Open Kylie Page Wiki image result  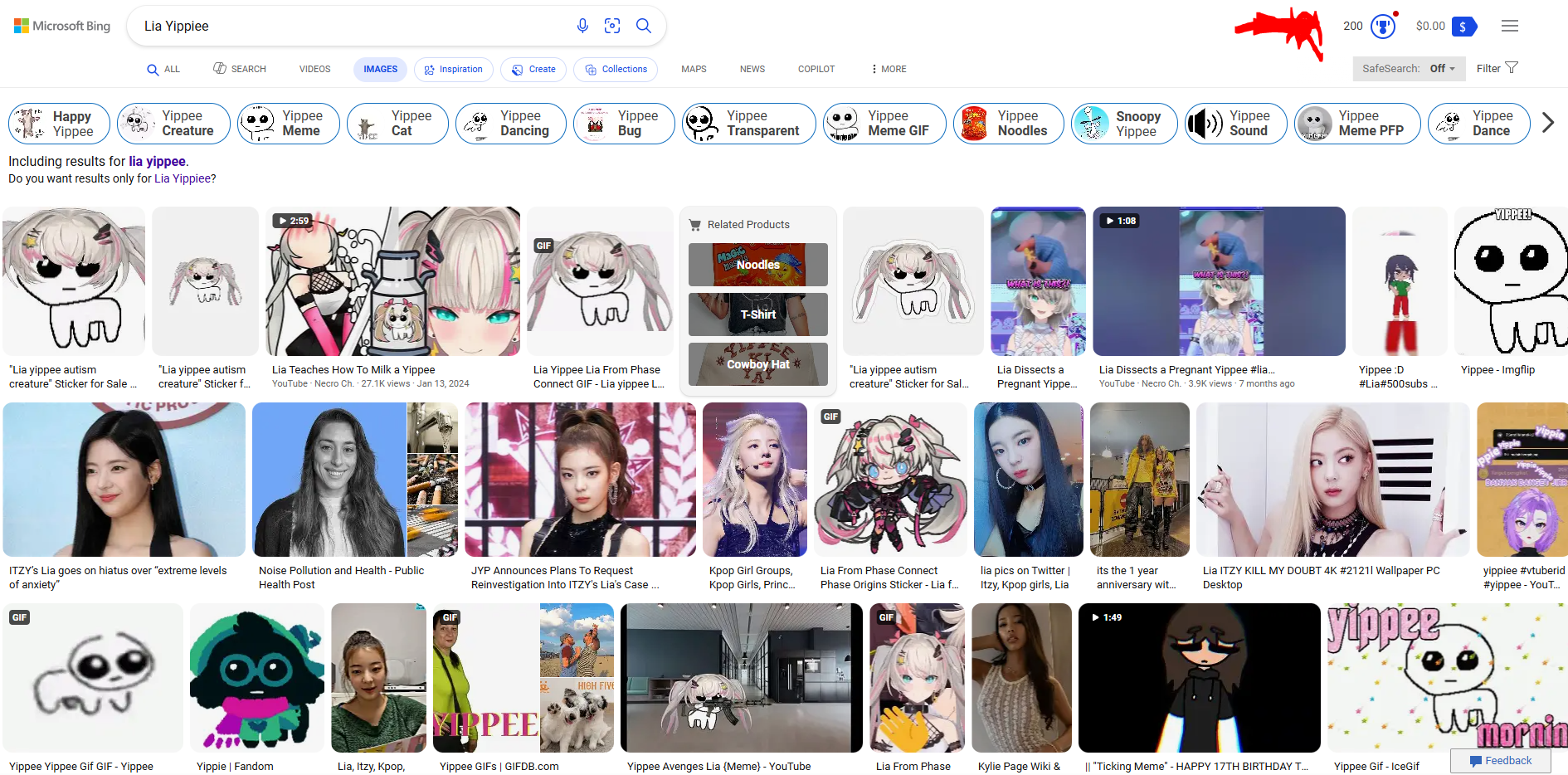point(1022,678)
